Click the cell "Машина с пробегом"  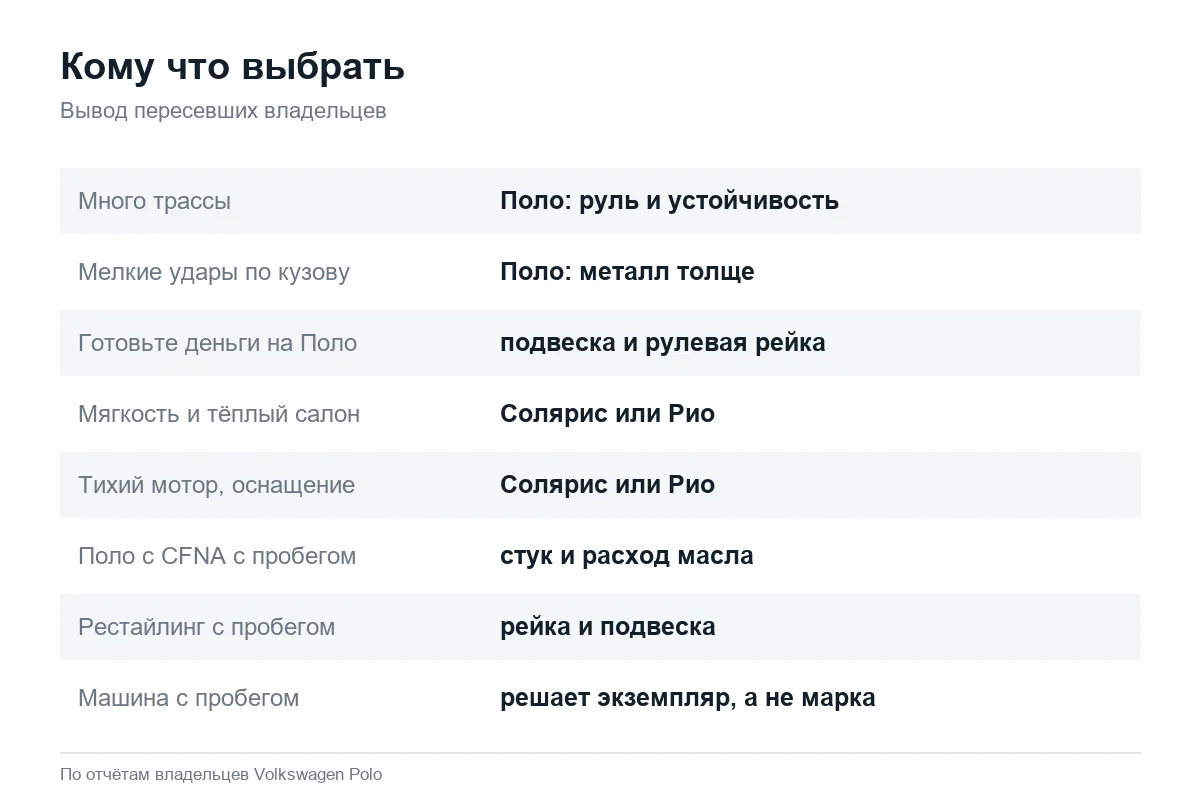pos(188,698)
